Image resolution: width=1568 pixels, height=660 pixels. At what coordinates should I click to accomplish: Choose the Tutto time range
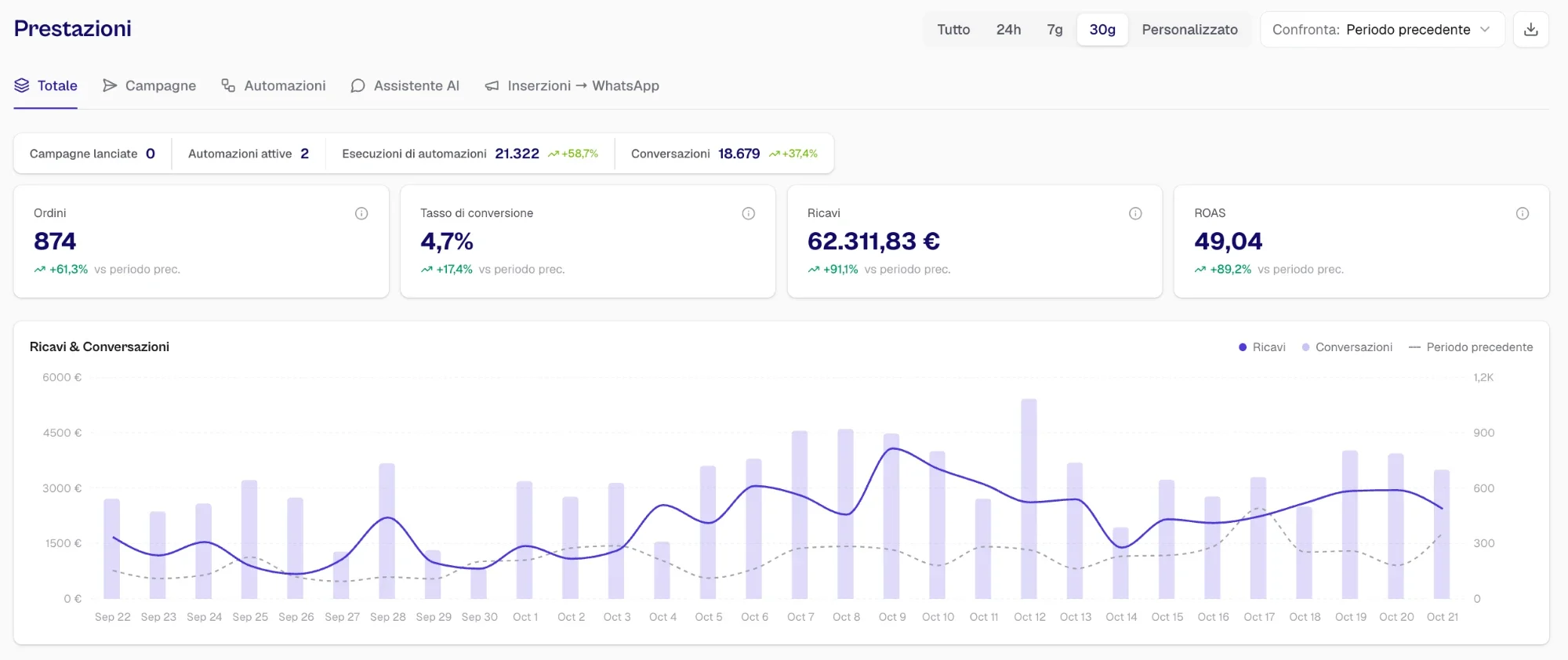click(953, 30)
